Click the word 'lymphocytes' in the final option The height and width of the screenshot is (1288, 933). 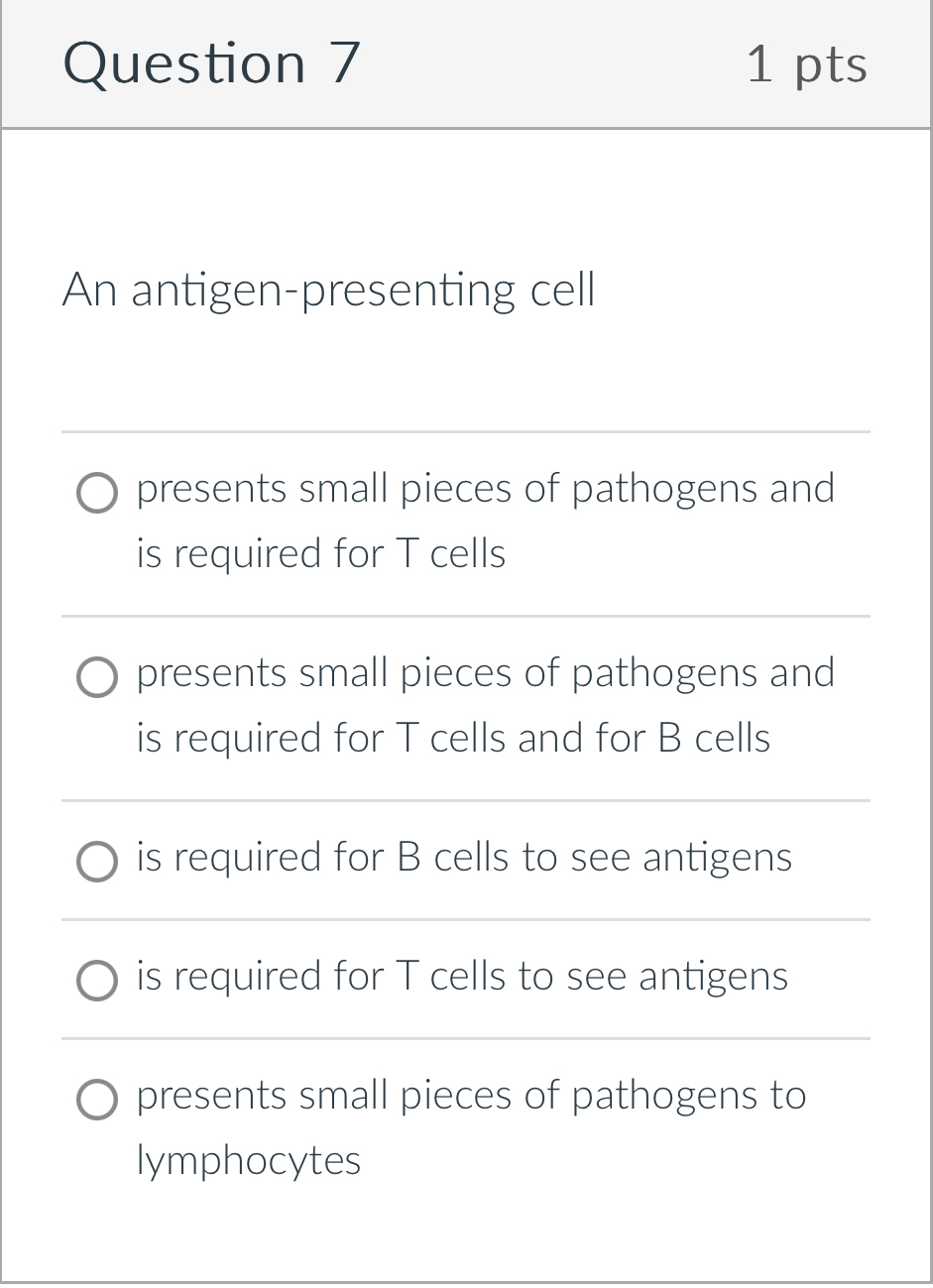(x=249, y=1160)
